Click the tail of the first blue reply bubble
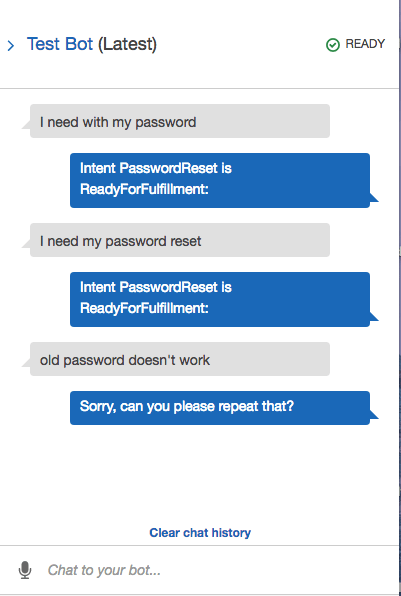 (374, 198)
